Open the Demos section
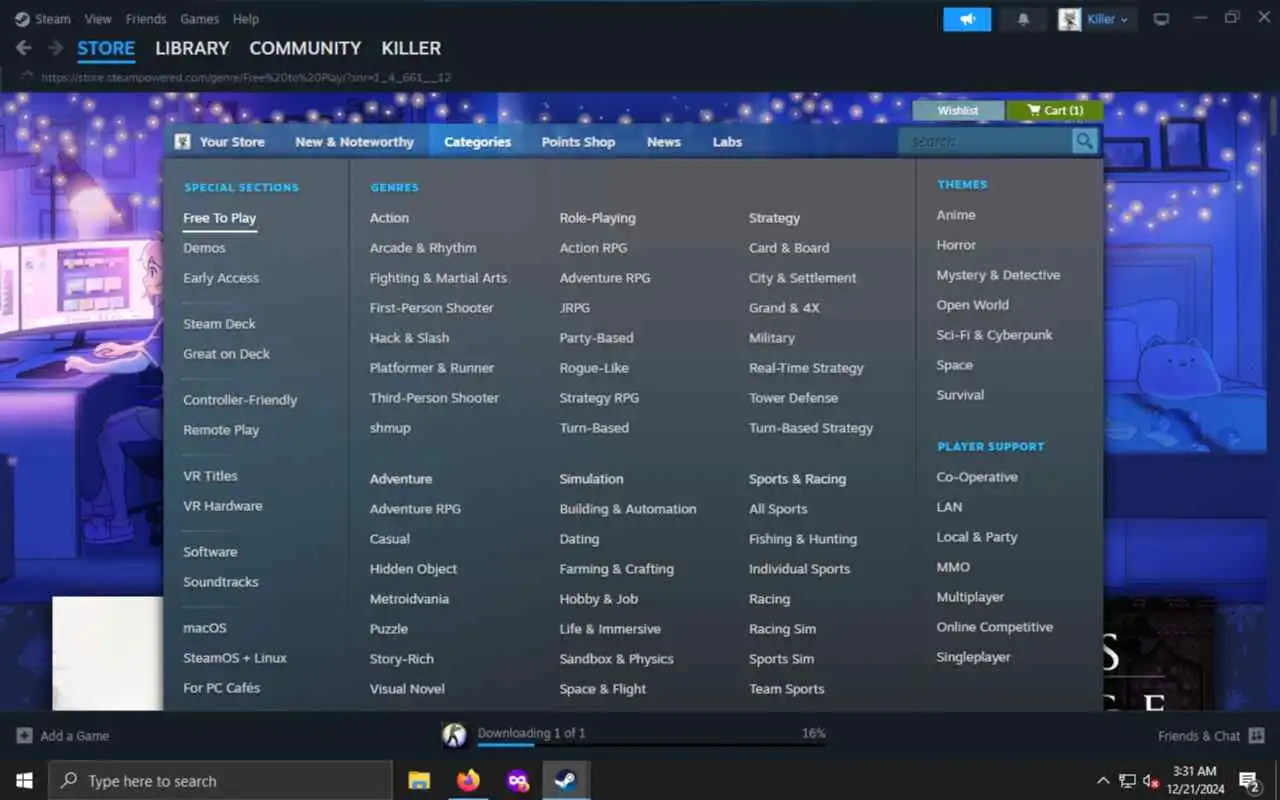The height and width of the screenshot is (800, 1280). (204, 248)
